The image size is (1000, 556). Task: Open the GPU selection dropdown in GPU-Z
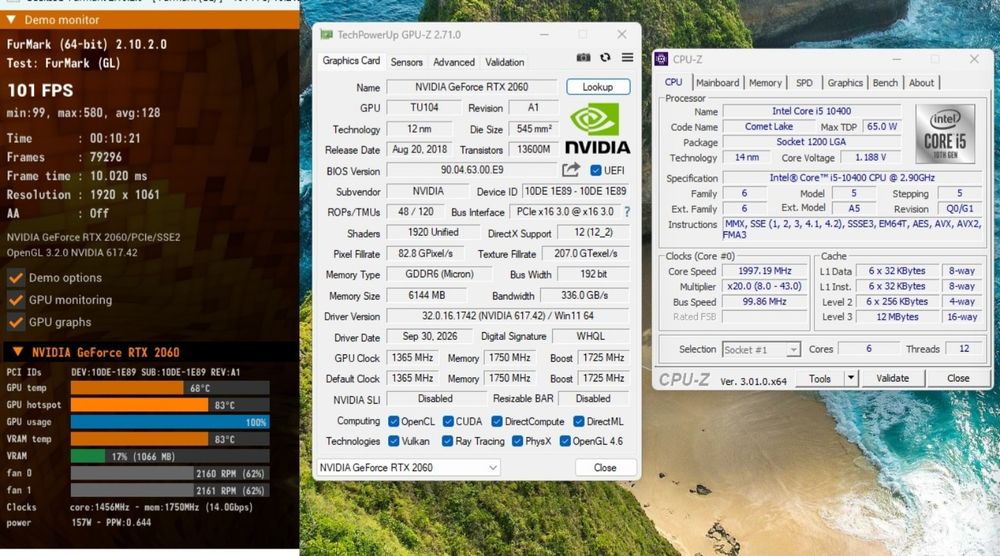click(408, 467)
